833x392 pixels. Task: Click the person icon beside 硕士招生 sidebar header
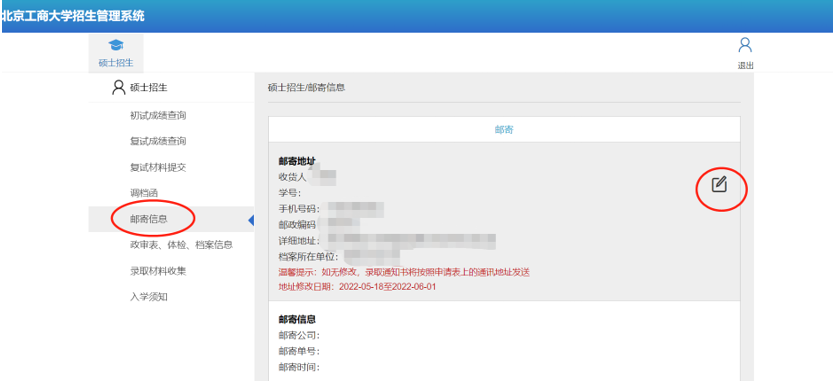[x=118, y=88]
